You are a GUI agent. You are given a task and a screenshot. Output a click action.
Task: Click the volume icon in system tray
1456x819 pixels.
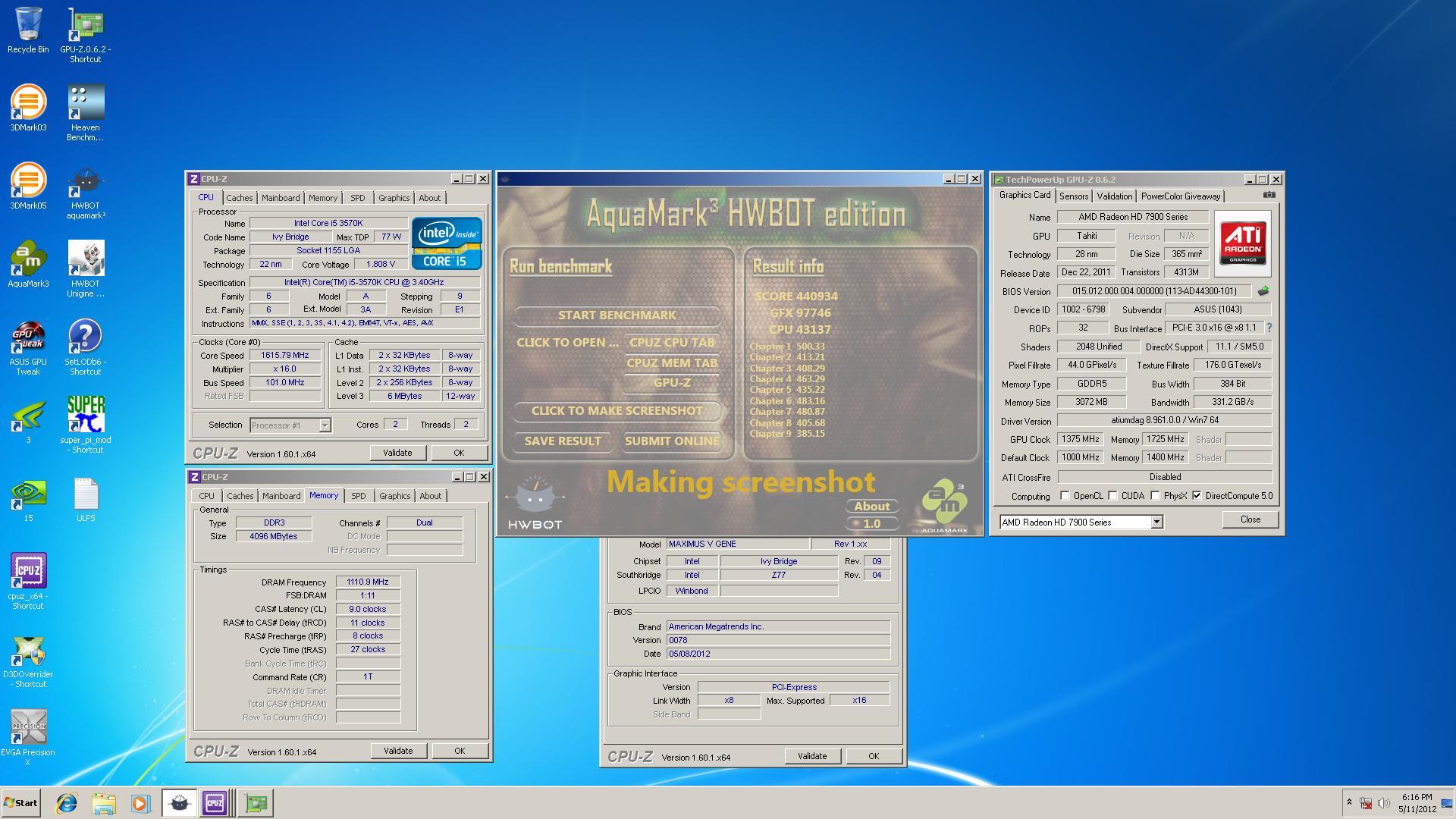click(x=1383, y=803)
